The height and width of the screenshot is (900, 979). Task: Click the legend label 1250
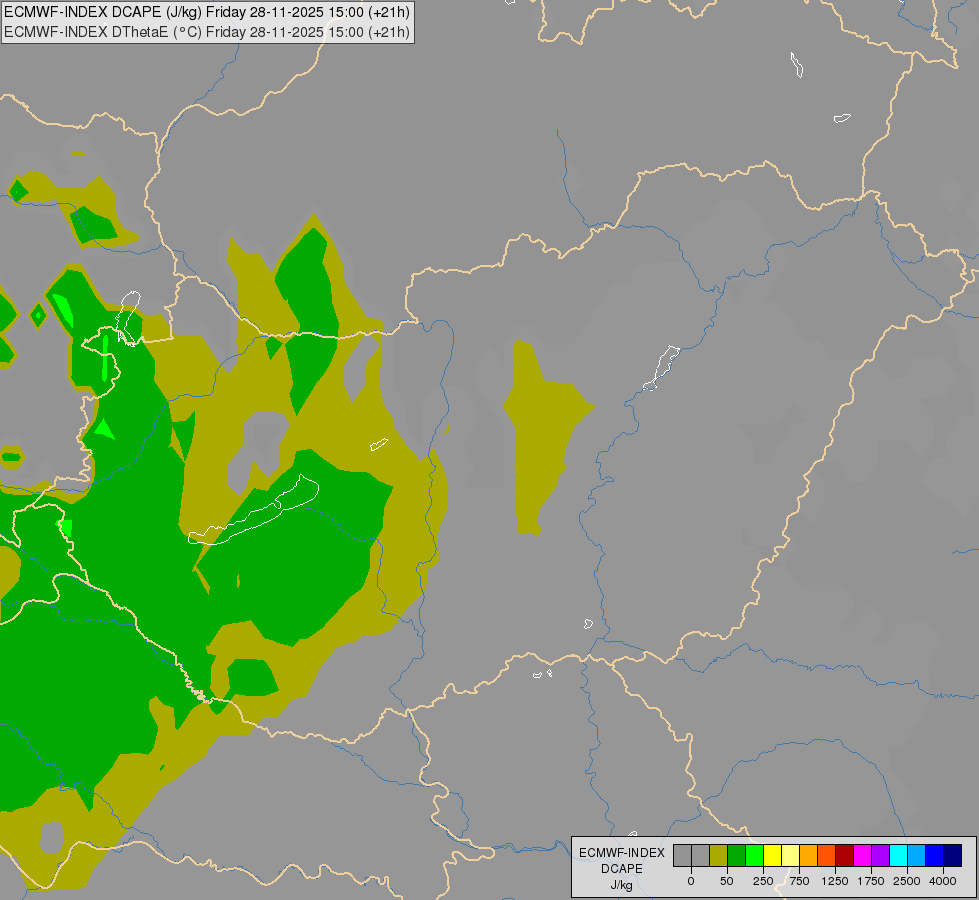(835, 881)
